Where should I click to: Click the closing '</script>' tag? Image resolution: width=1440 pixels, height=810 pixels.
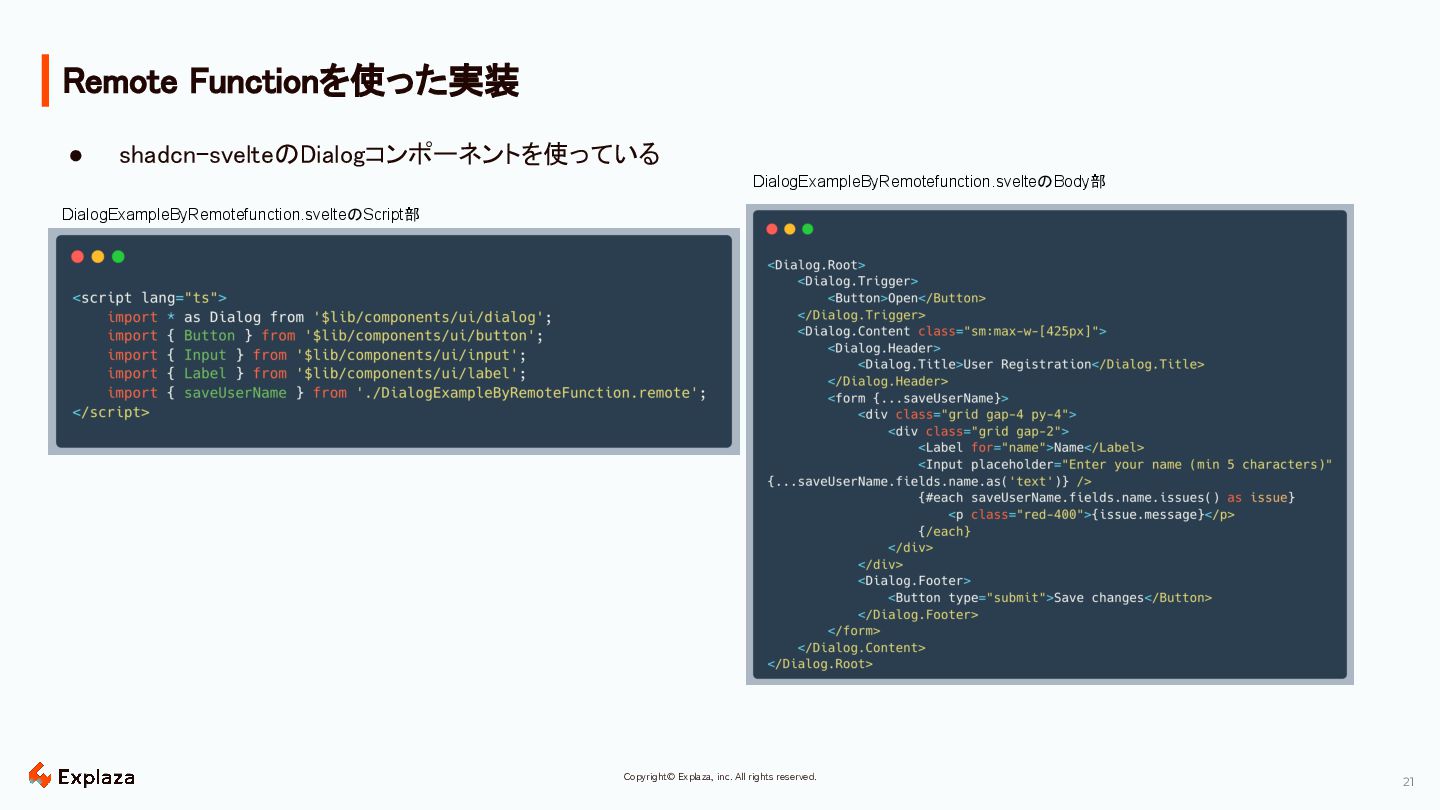coord(111,412)
